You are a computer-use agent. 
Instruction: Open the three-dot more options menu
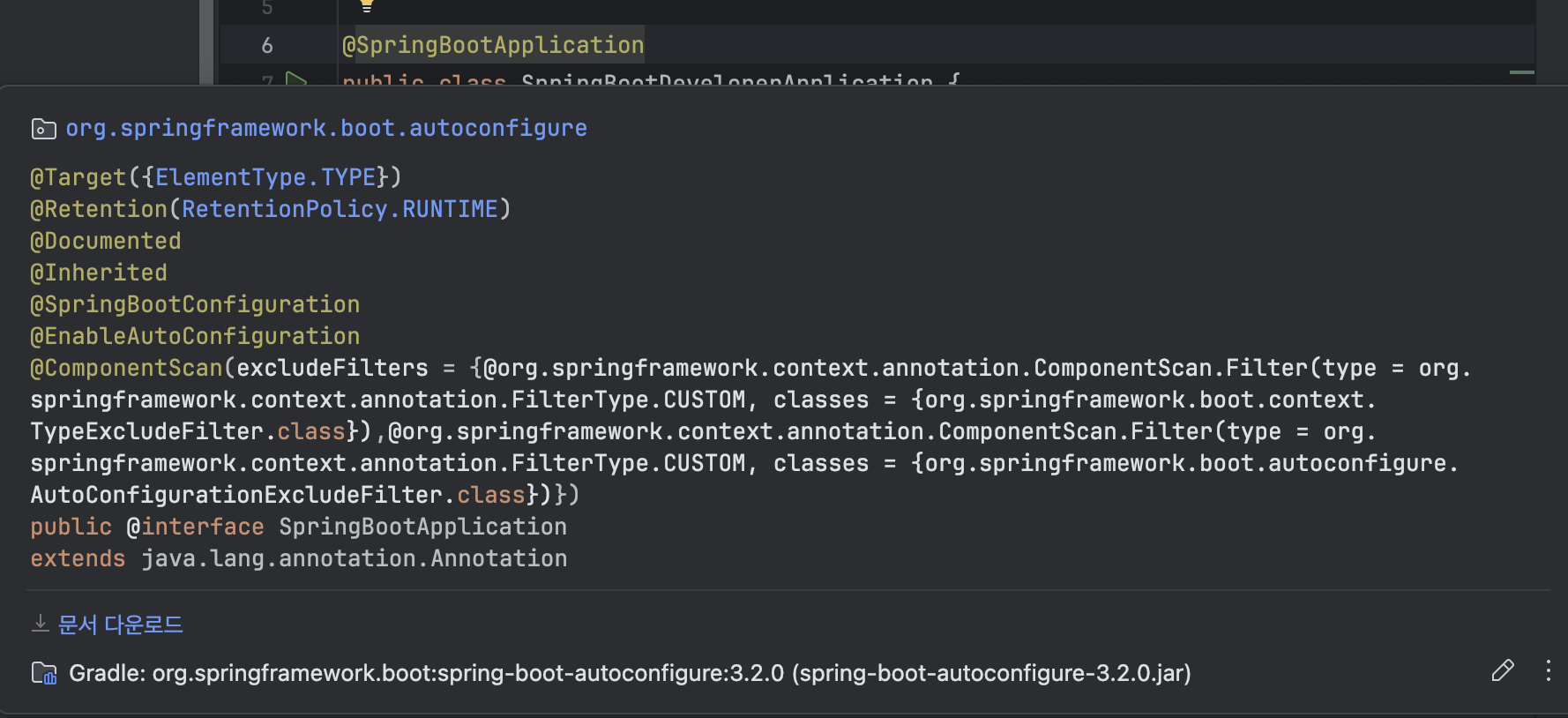click(x=1548, y=670)
